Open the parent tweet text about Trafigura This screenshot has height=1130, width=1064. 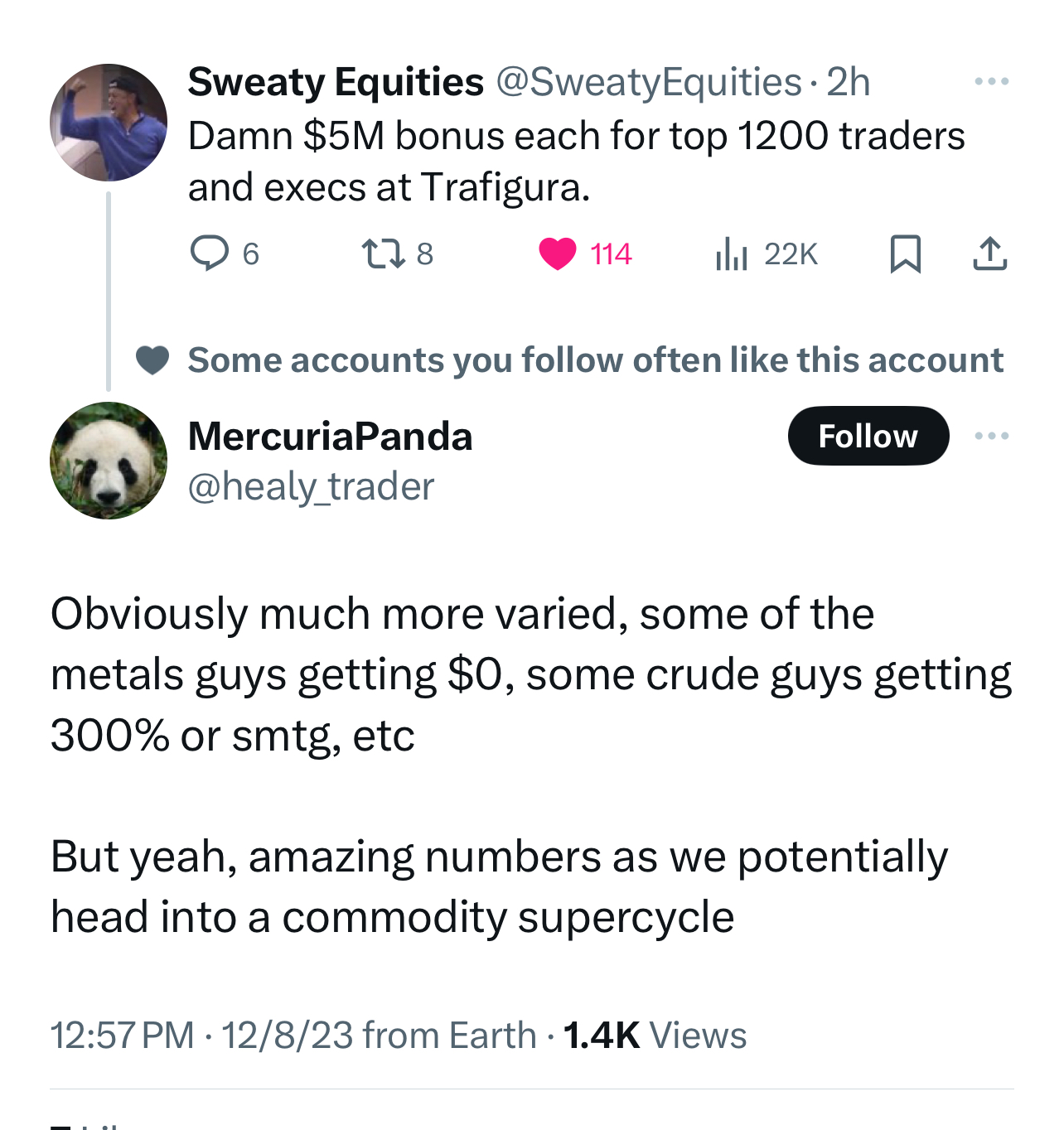[x=576, y=162]
